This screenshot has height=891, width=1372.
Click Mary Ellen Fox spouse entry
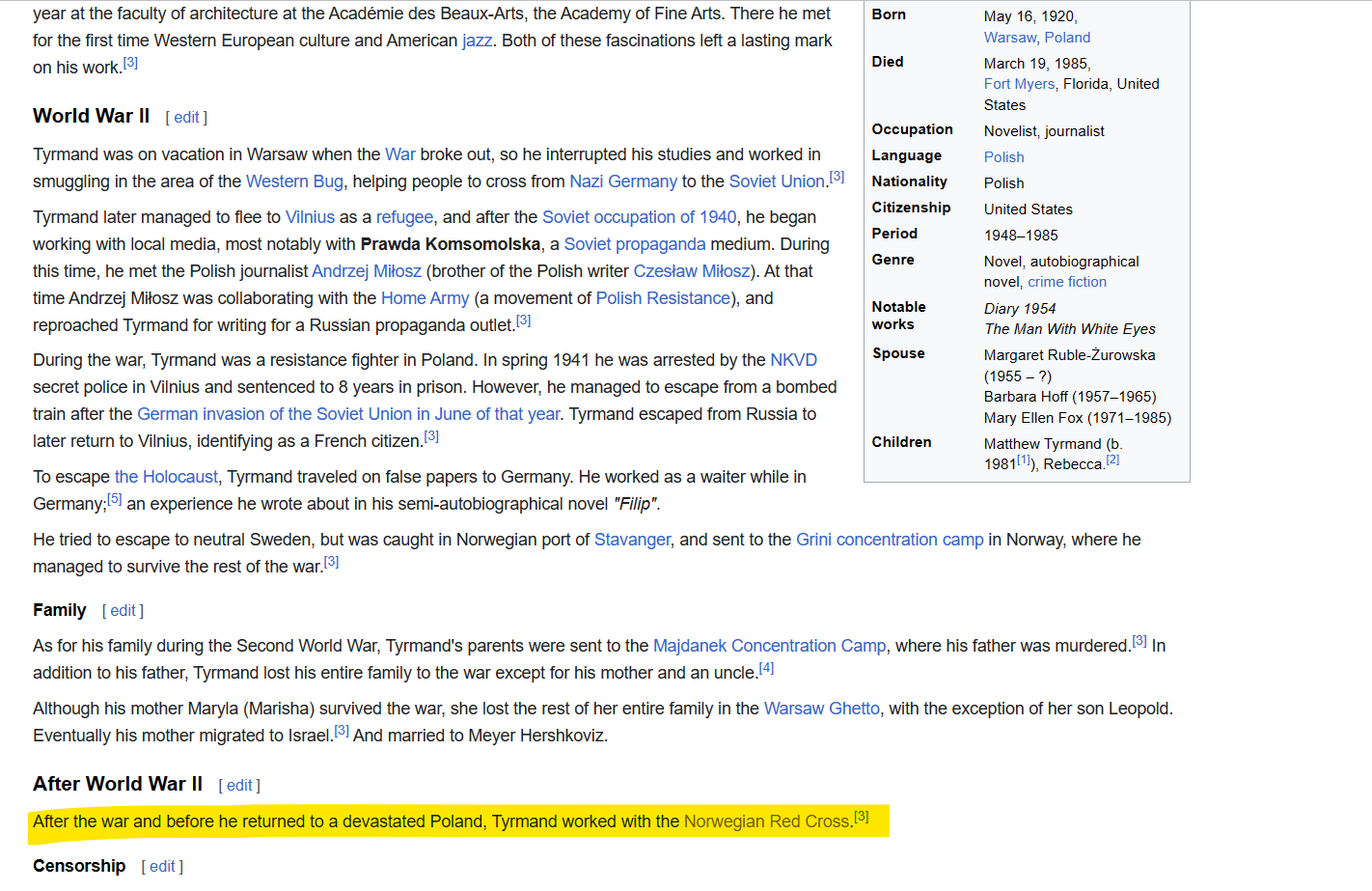[1078, 418]
